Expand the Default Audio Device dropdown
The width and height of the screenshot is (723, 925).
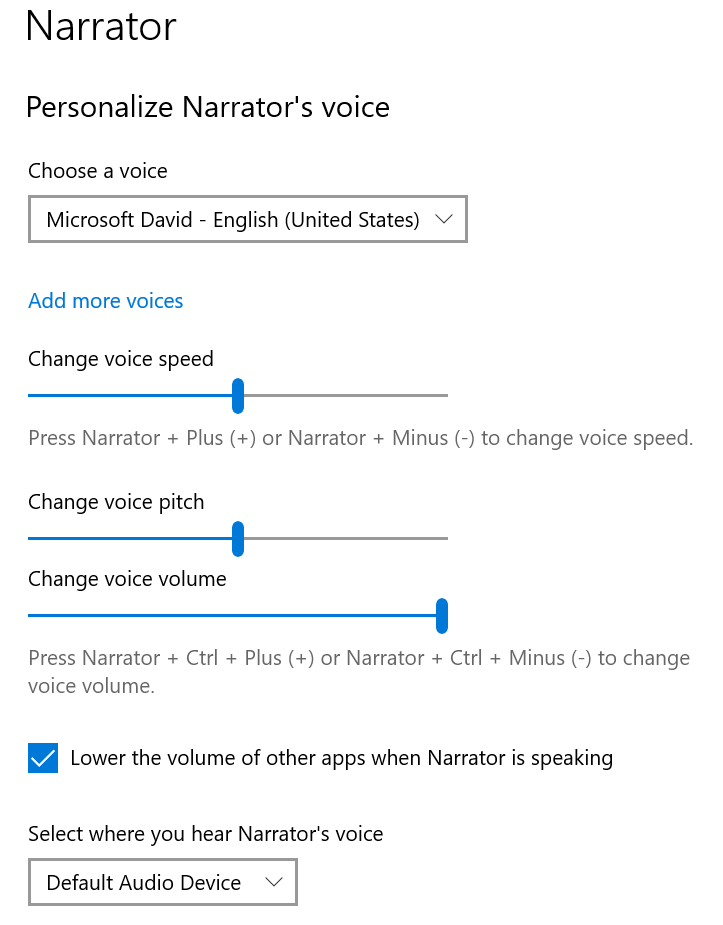click(163, 883)
